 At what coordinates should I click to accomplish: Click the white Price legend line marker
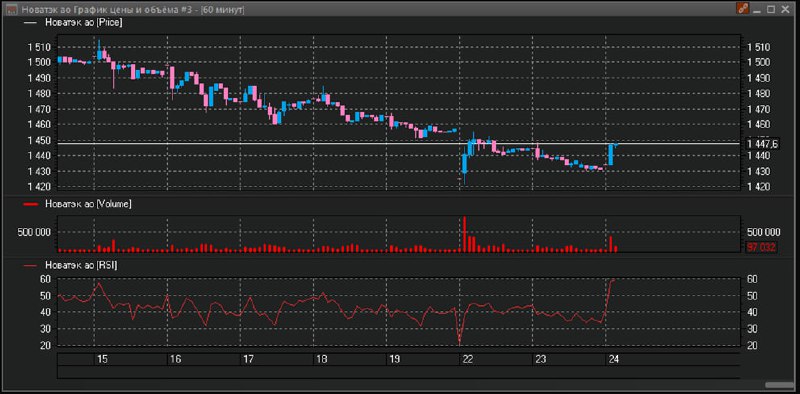[31, 22]
